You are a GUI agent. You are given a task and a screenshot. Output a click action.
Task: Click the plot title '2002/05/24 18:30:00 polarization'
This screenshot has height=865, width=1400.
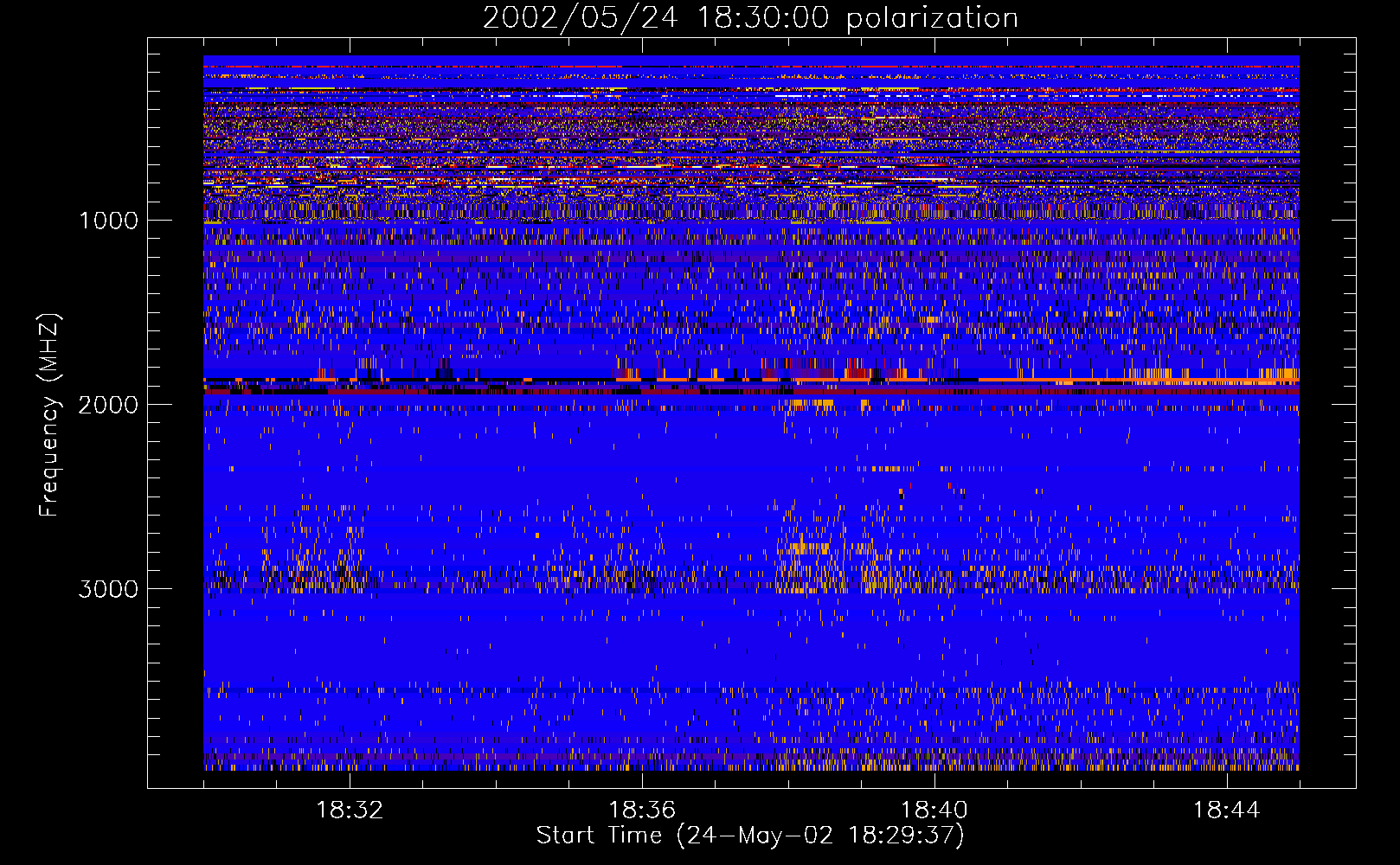(x=750, y=18)
